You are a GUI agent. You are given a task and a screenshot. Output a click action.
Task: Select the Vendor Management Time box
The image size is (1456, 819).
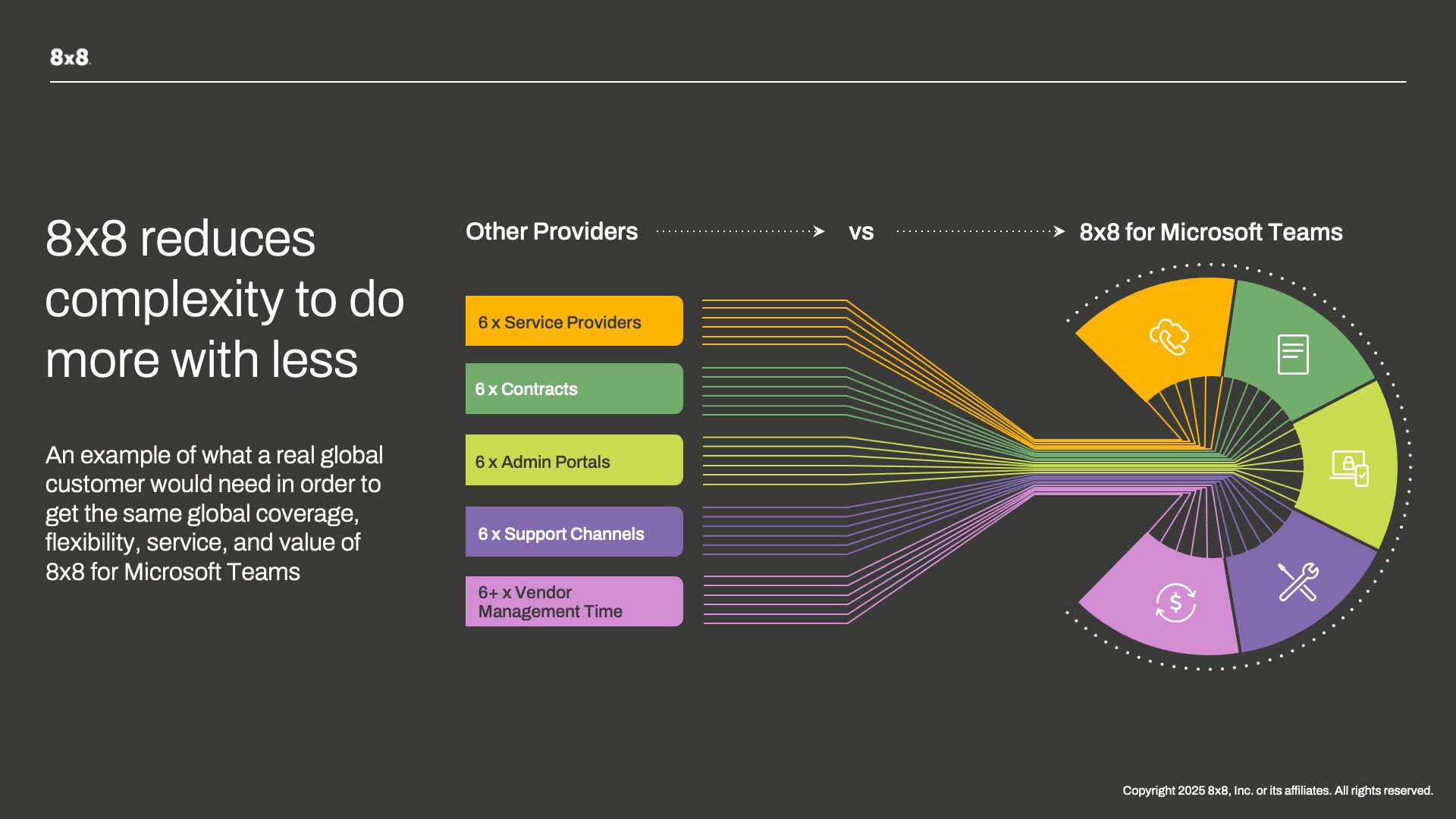coord(574,601)
